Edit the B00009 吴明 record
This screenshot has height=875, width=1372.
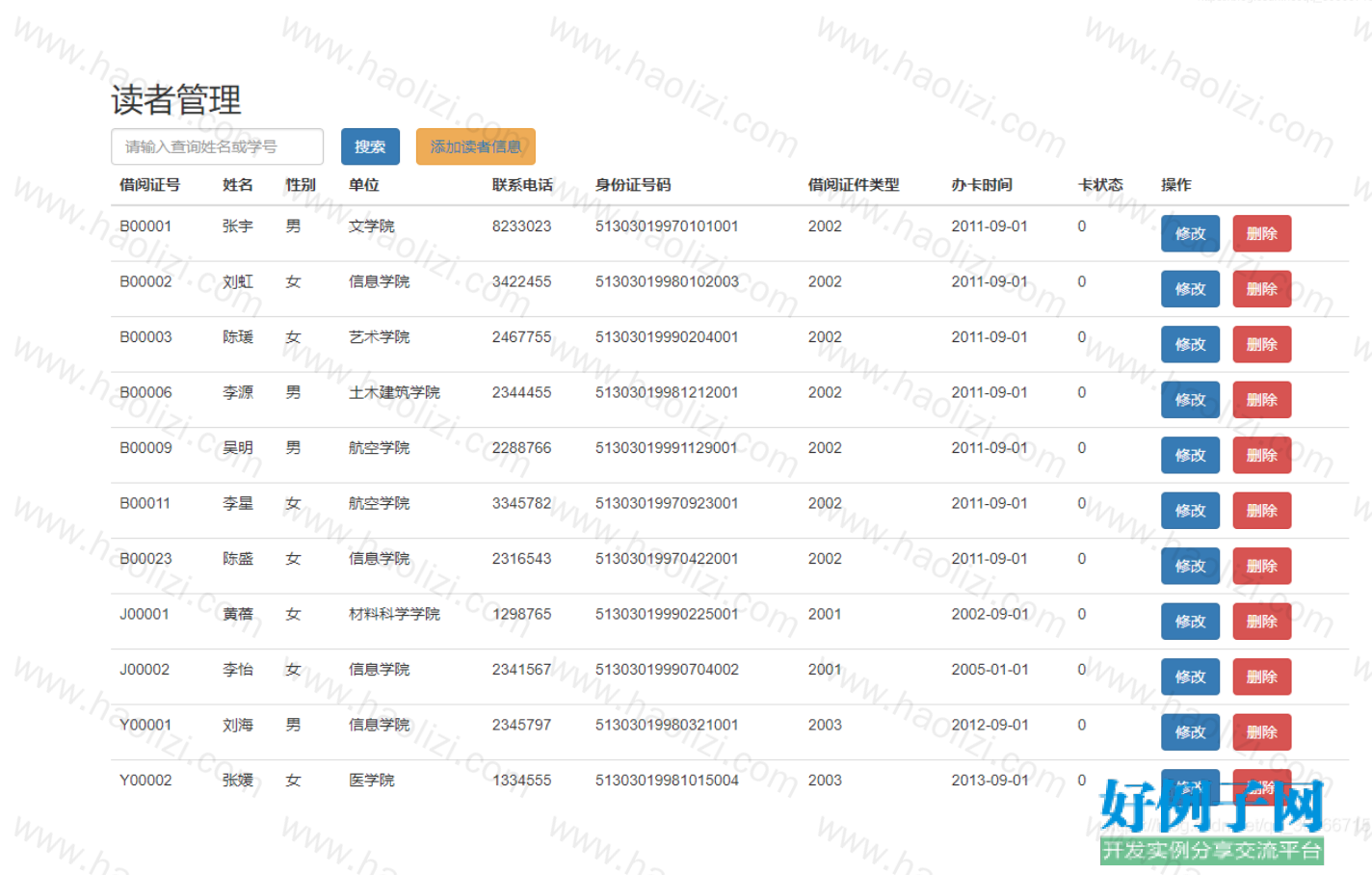coord(1190,455)
